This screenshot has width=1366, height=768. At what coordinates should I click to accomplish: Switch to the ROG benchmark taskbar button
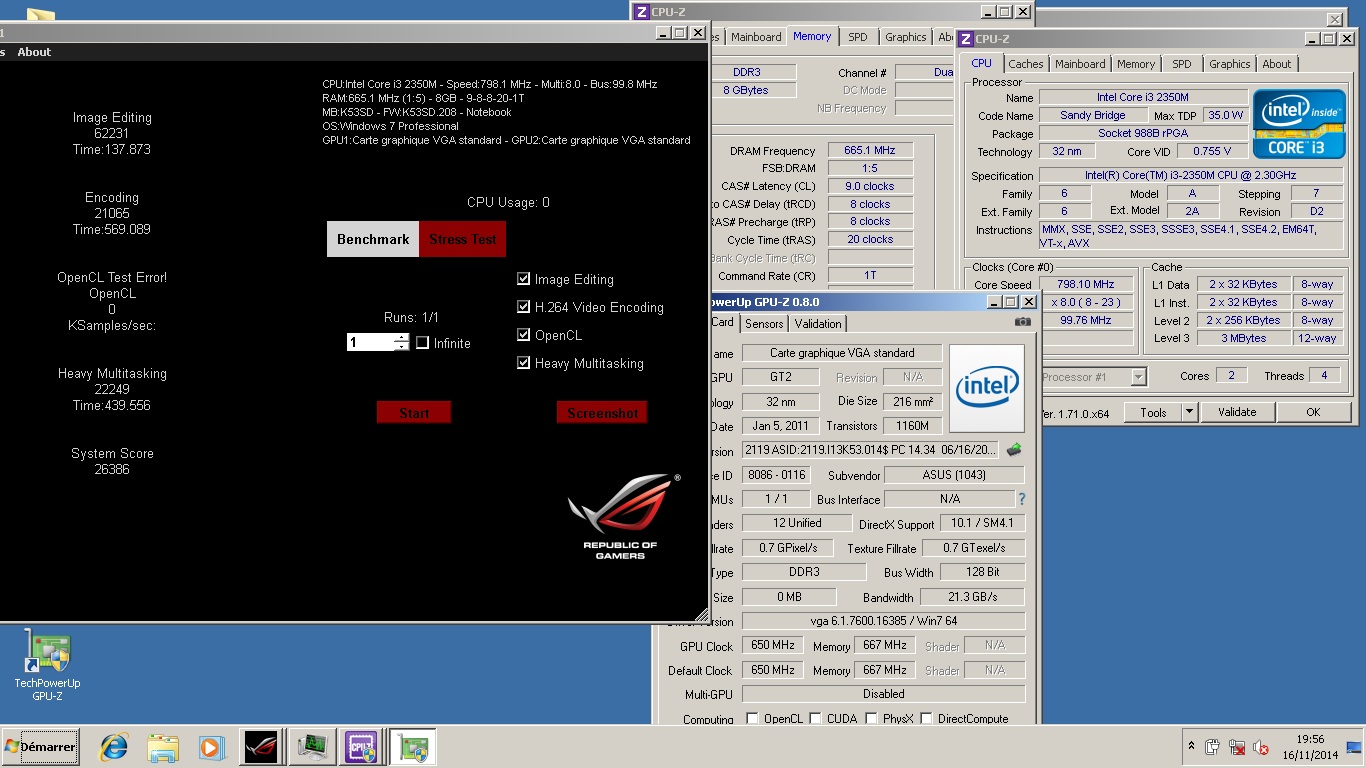tap(261, 747)
